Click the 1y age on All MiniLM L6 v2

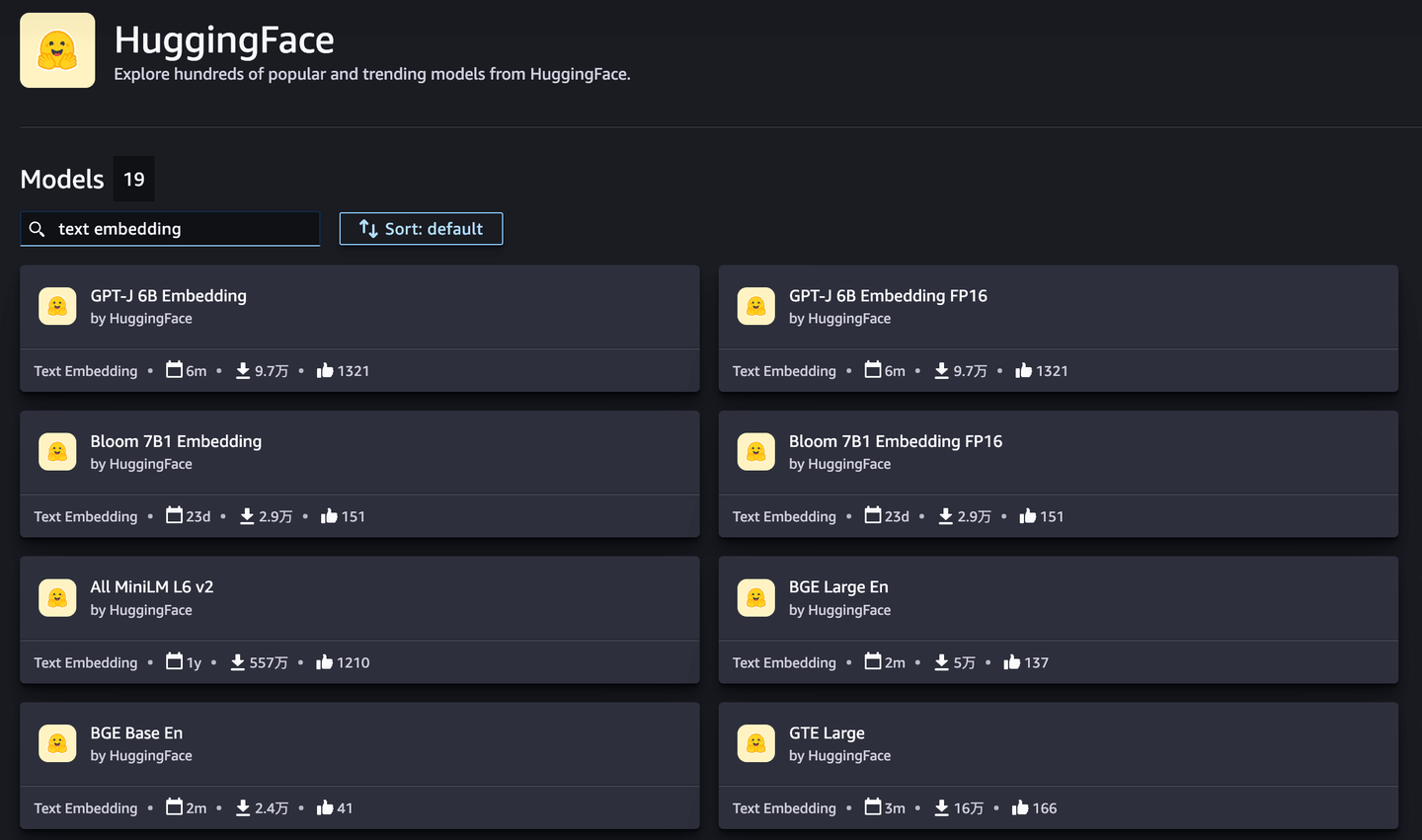coord(194,662)
